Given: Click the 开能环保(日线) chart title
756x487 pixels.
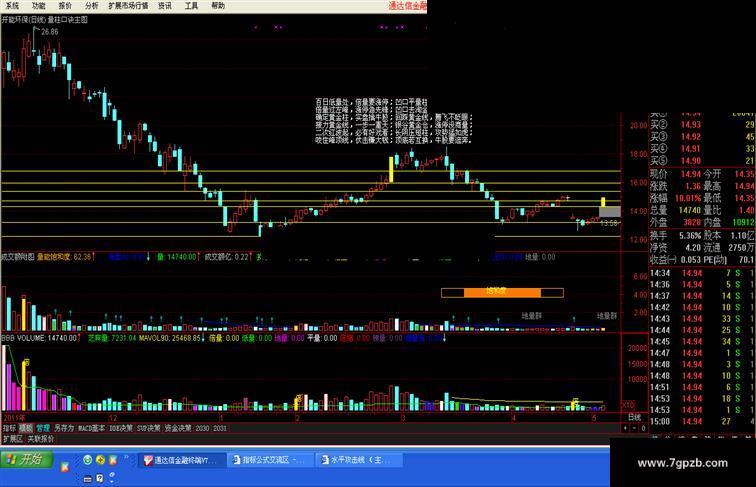Looking at the screenshot, I should (24, 20).
